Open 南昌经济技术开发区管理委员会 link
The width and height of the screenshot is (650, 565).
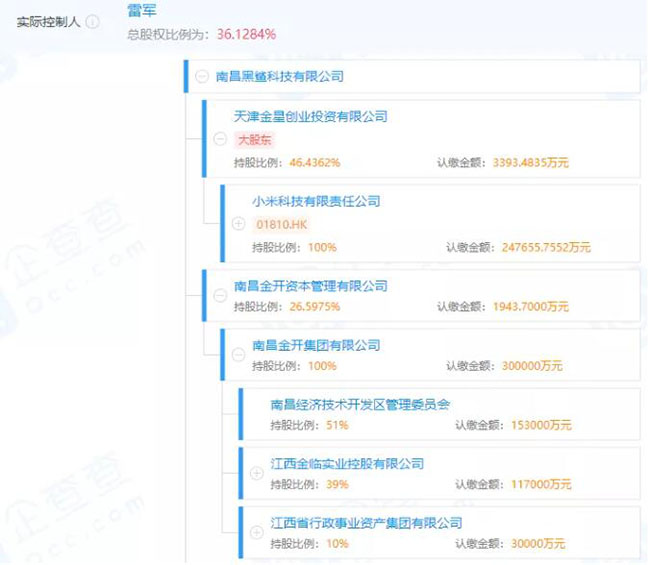click(x=360, y=405)
